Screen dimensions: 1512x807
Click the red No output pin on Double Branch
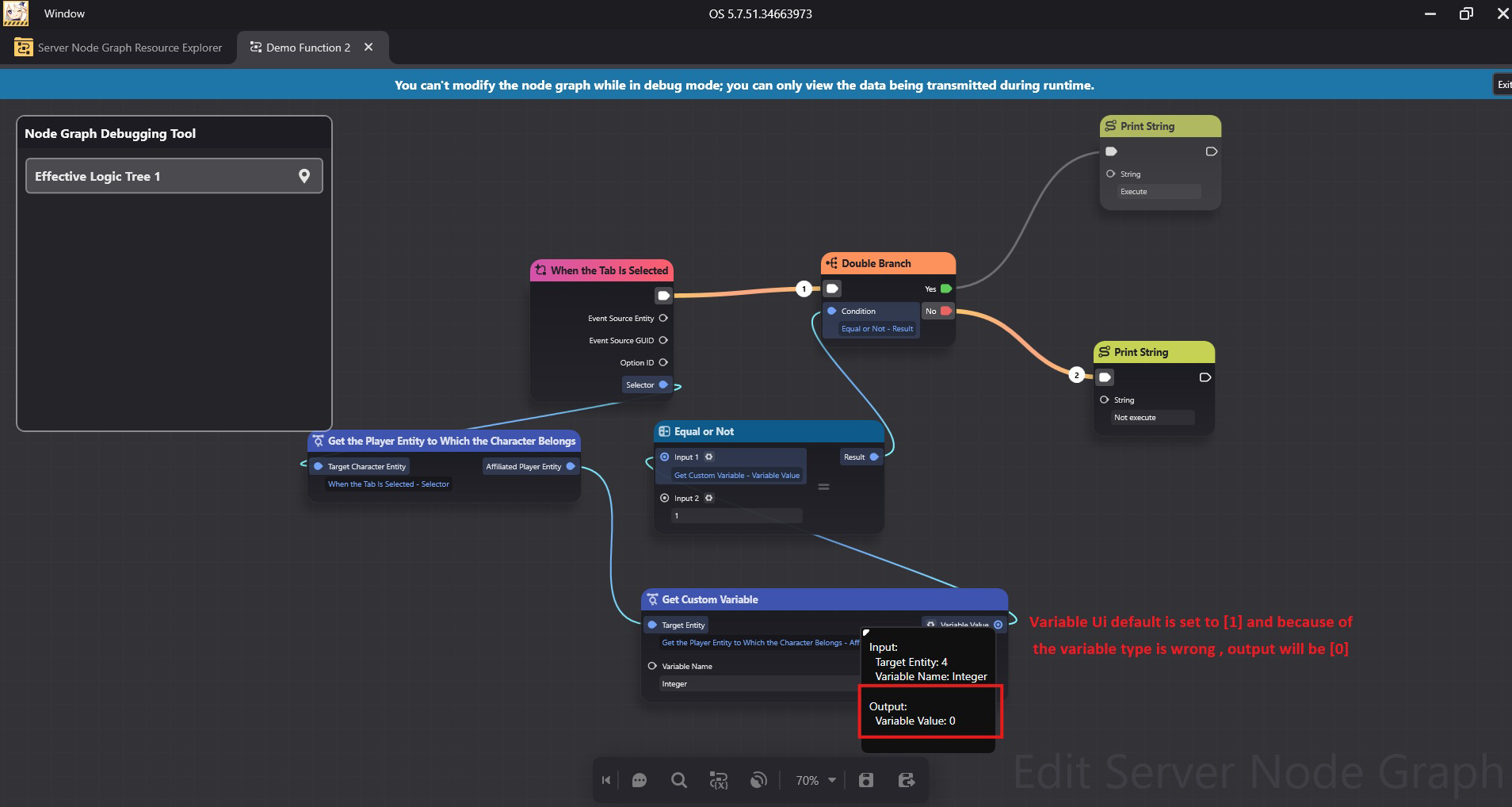coord(946,311)
